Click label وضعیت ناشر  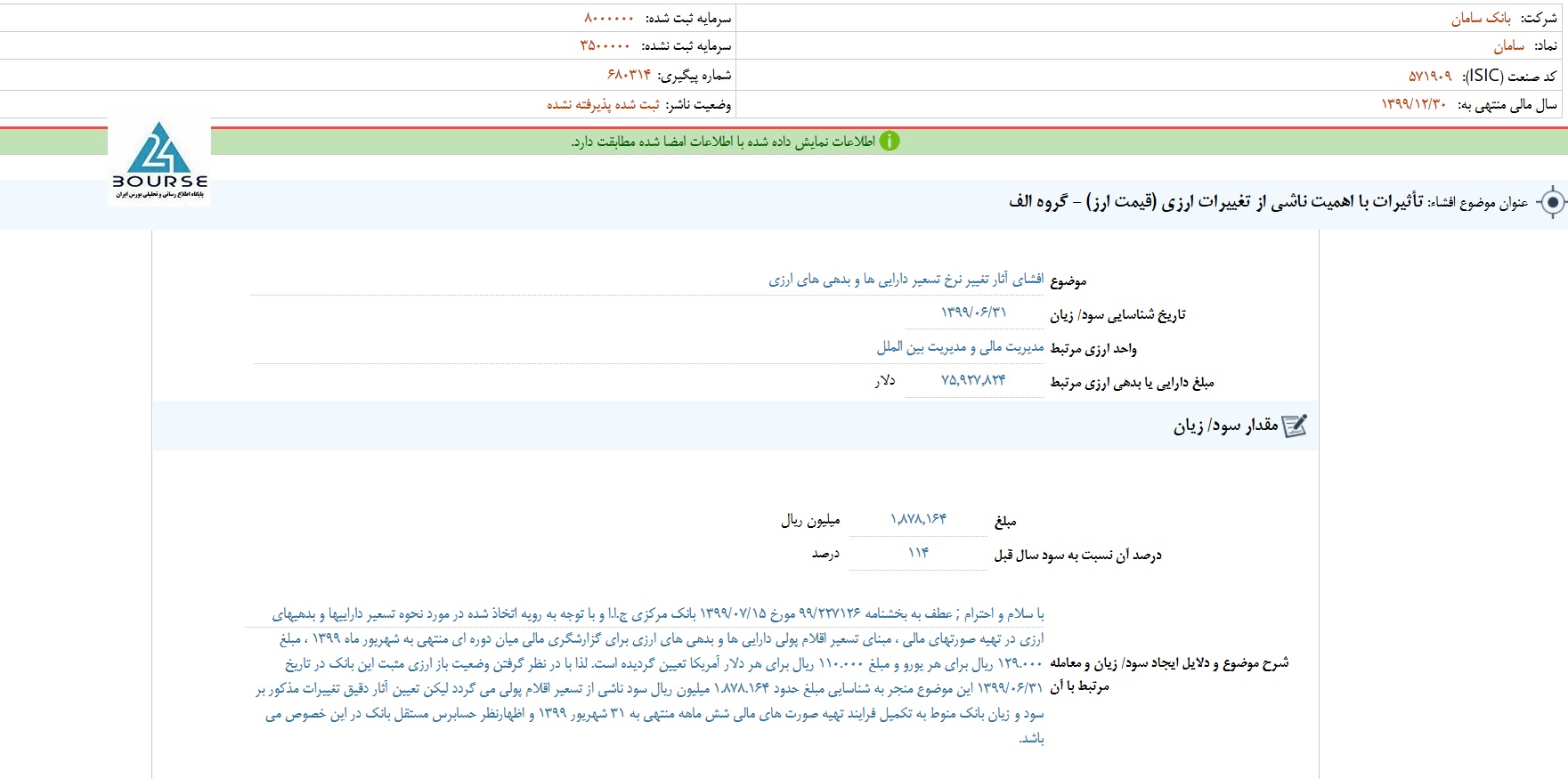pos(698,105)
